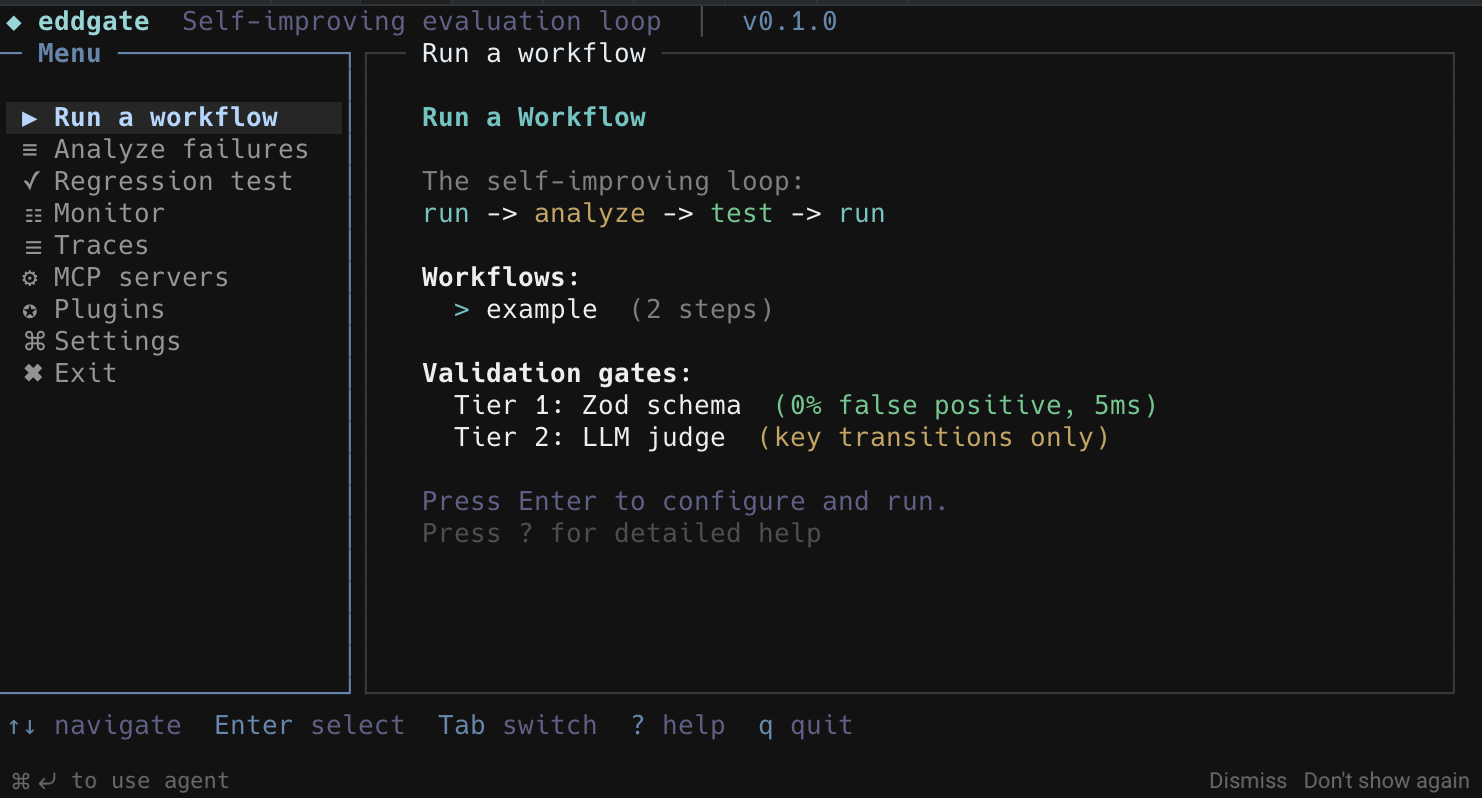Image resolution: width=1482 pixels, height=798 pixels.
Task: Click Dismiss in the bottom bar
Action: pyautogui.click(x=1247, y=780)
